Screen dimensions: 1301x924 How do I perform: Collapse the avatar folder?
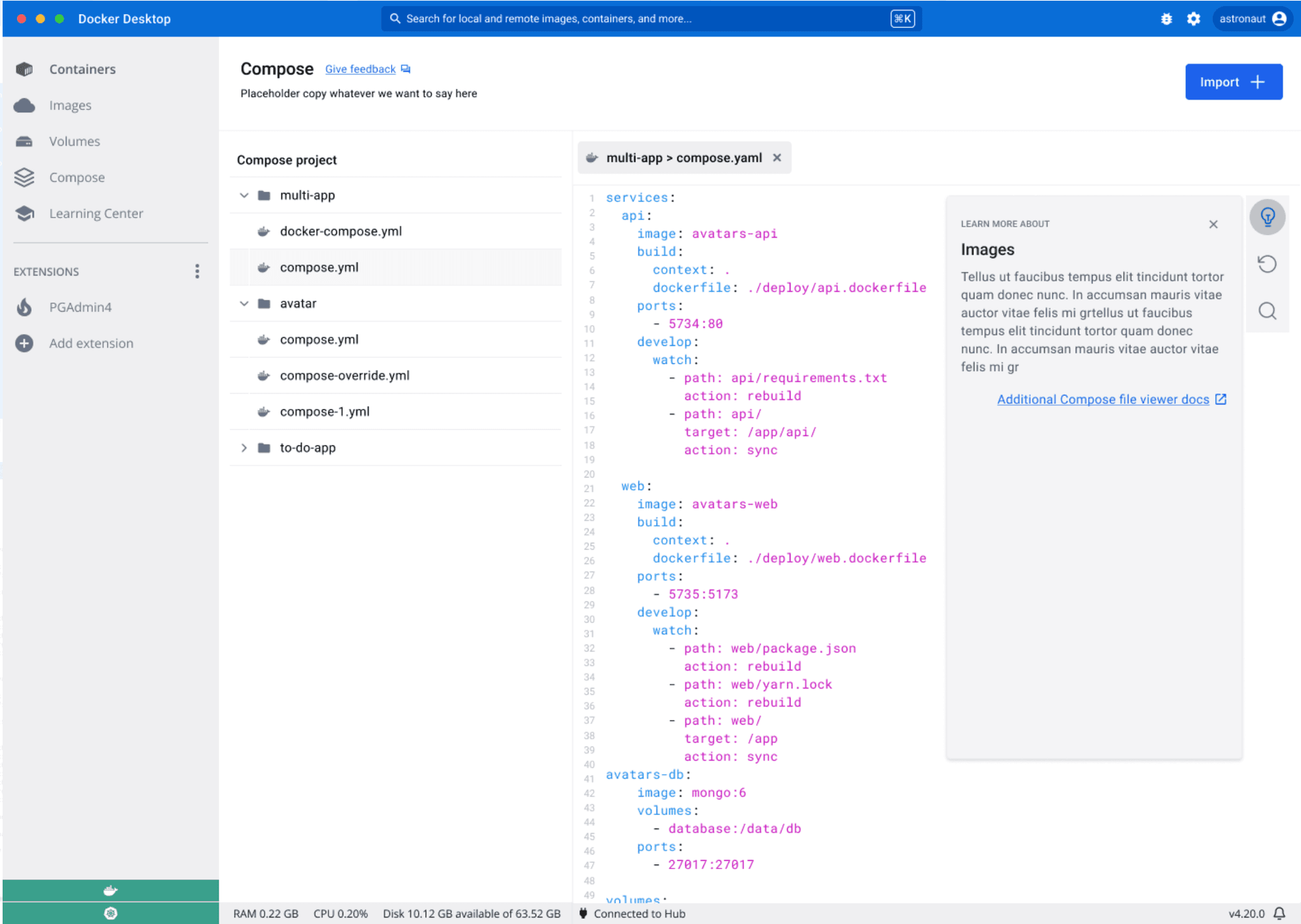point(244,303)
